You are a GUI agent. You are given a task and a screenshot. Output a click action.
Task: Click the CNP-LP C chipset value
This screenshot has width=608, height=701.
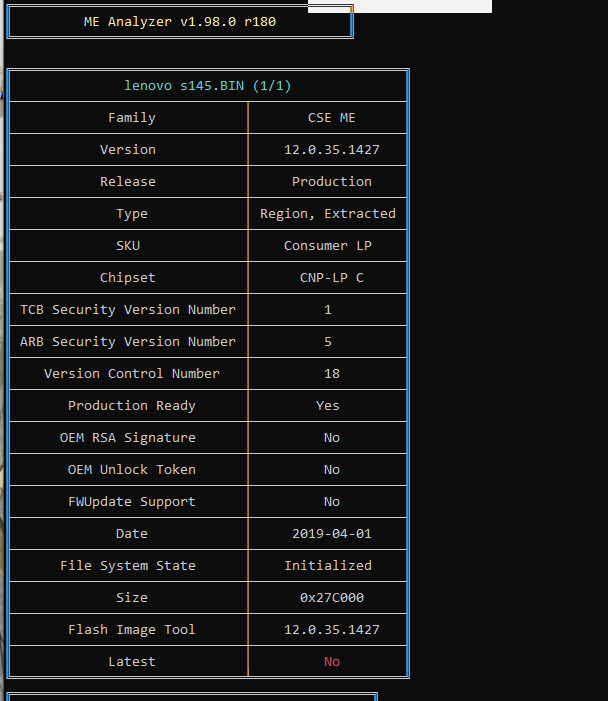[331, 278]
